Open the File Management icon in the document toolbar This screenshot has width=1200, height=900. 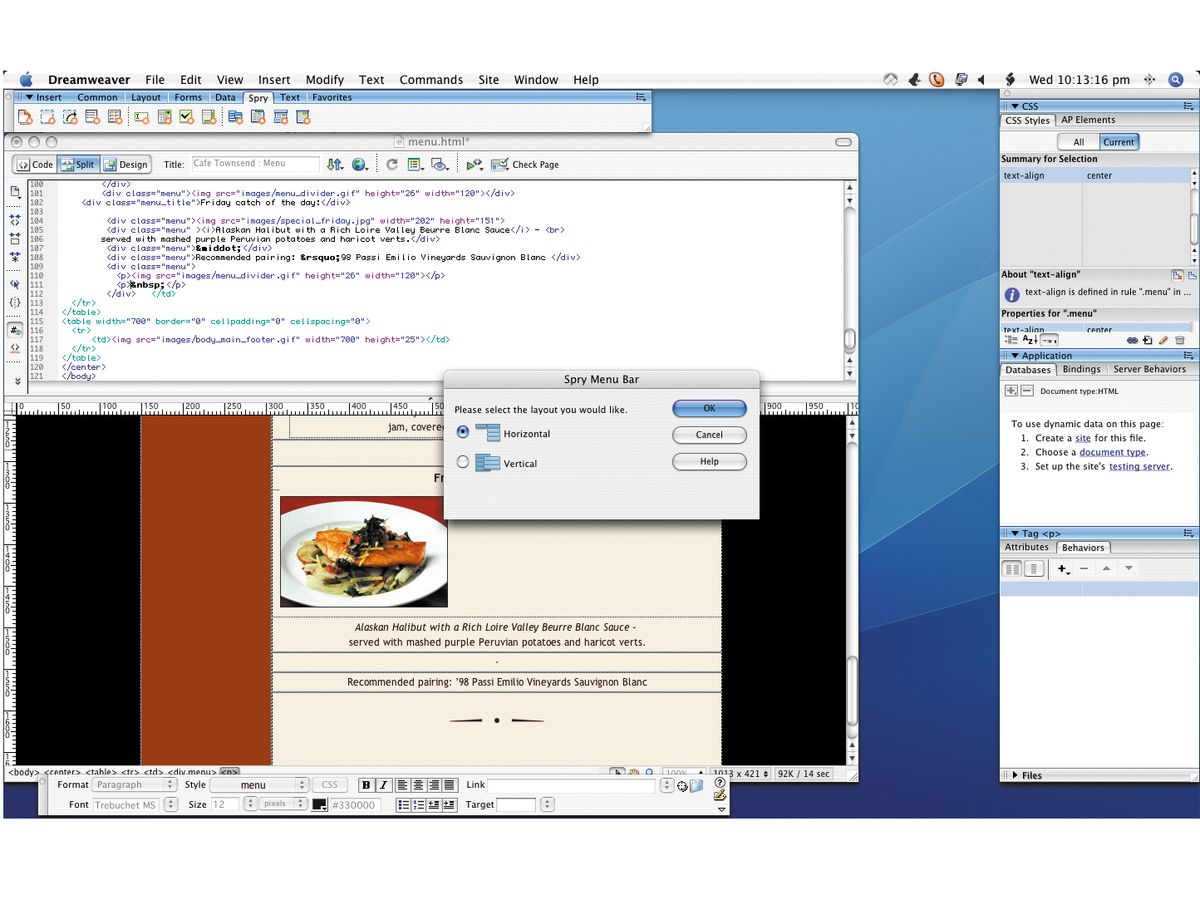335,164
